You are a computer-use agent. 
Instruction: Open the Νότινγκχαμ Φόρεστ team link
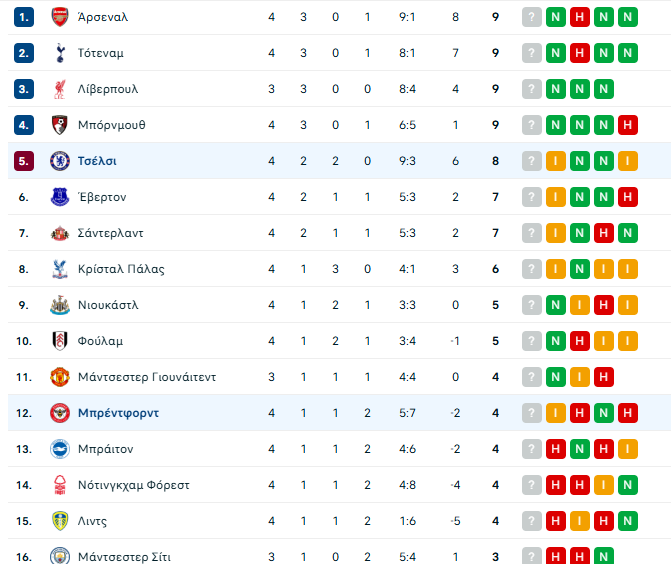point(134,485)
